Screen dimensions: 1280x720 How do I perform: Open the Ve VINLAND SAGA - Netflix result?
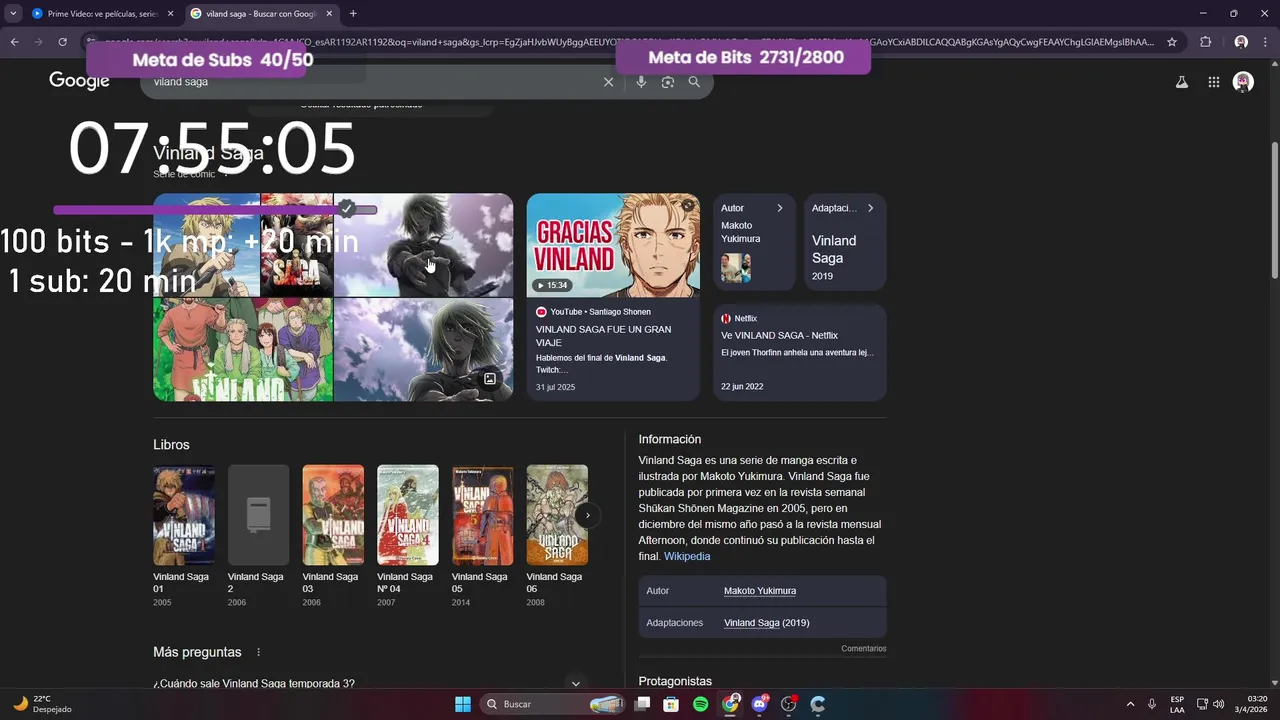[799, 352]
